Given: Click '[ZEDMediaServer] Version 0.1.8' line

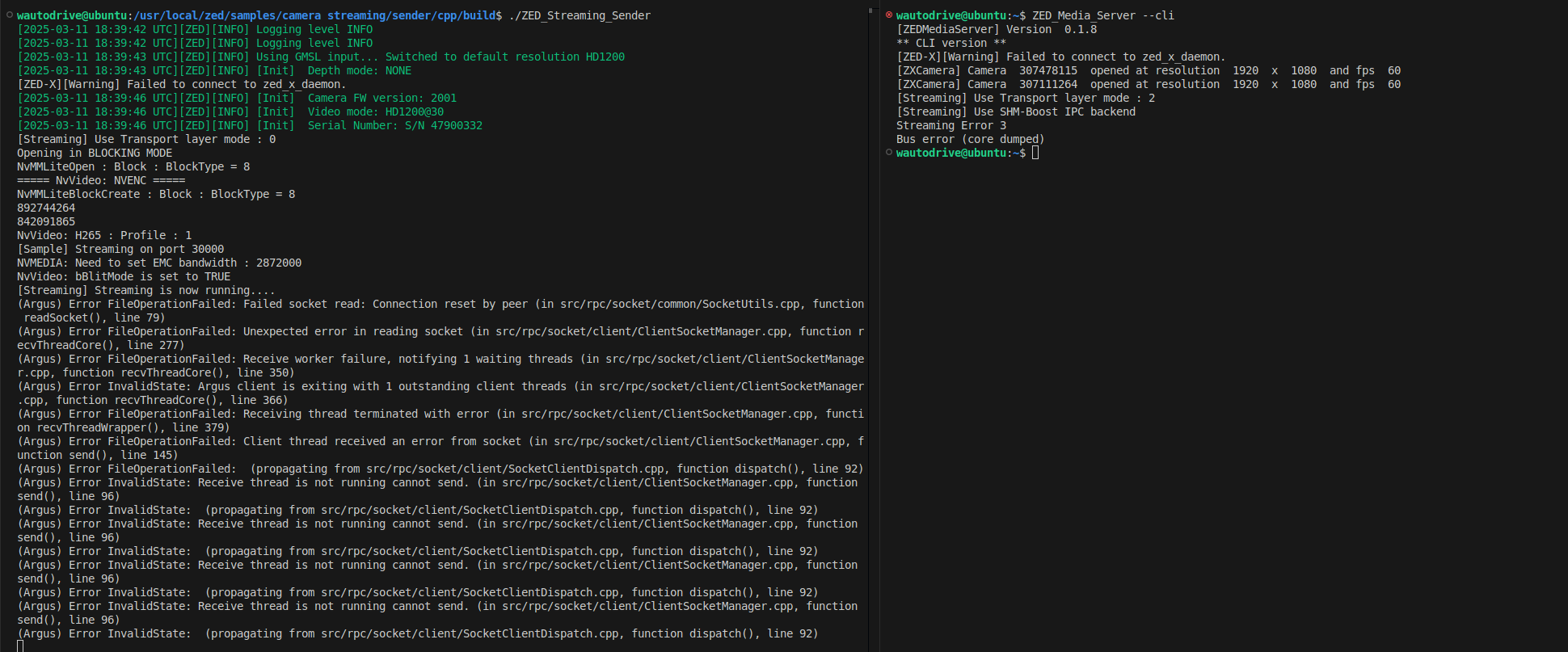Looking at the screenshot, I should (997, 29).
